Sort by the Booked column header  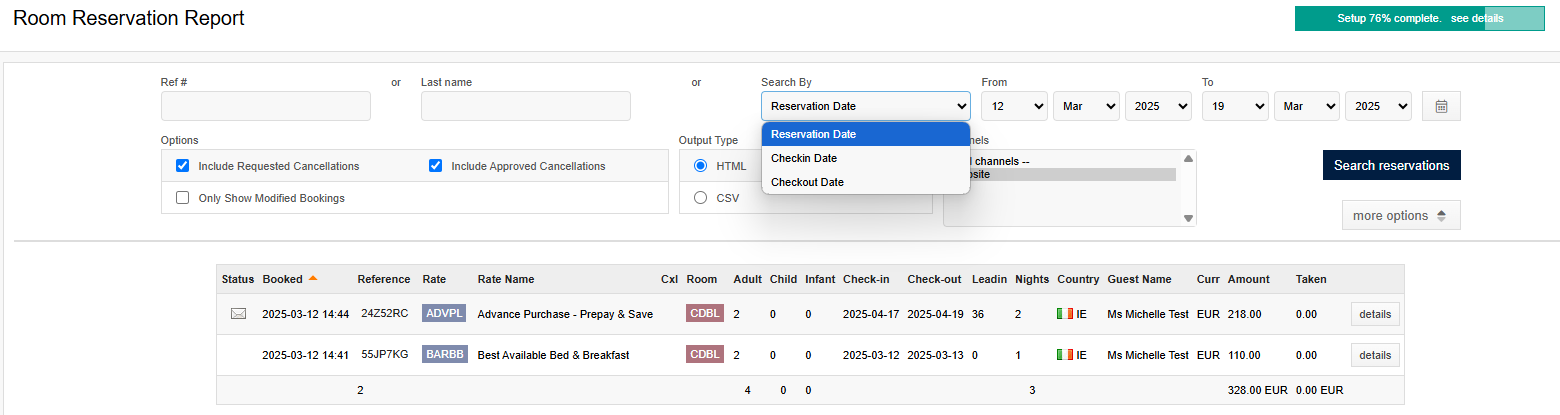pyautogui.click(x=283, y=279)
